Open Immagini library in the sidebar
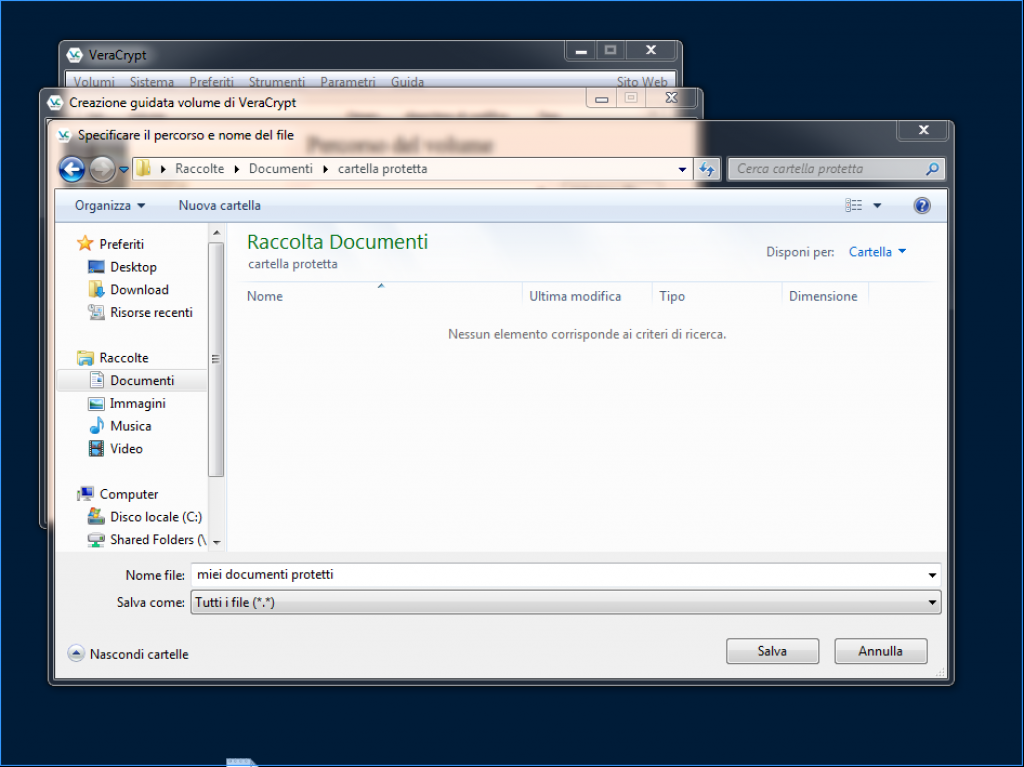Screen dimensions: 1024x767 point(138,403)
